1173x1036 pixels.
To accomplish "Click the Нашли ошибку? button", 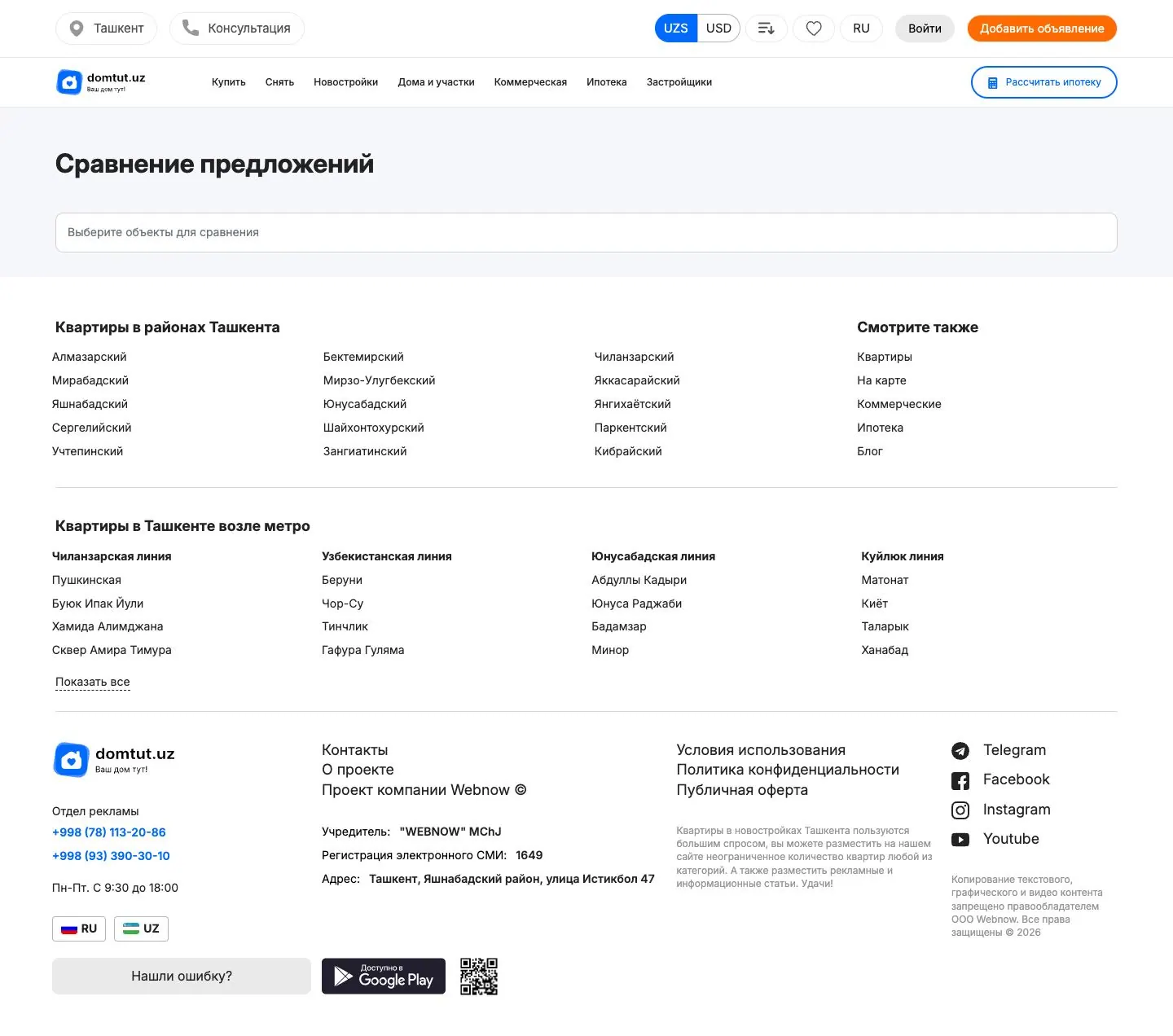I will coord(182,977).
